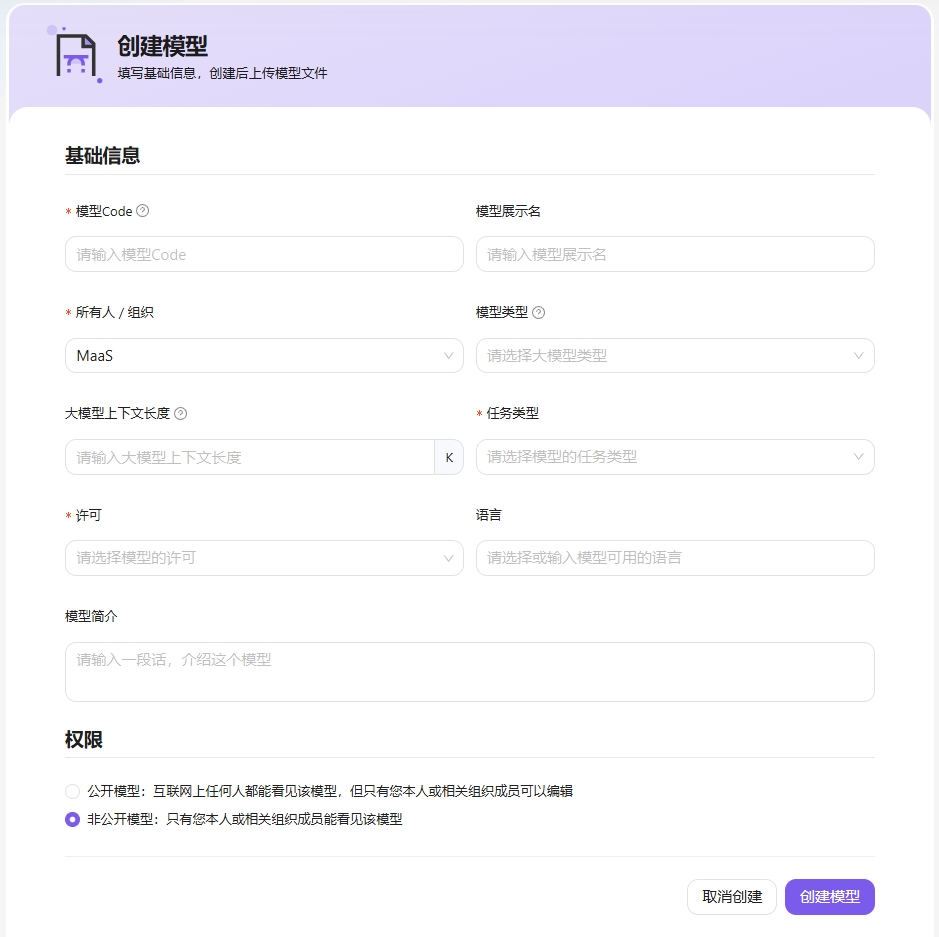
Task: Click the K unit suffix of context length
Action: tap(449, 457)
